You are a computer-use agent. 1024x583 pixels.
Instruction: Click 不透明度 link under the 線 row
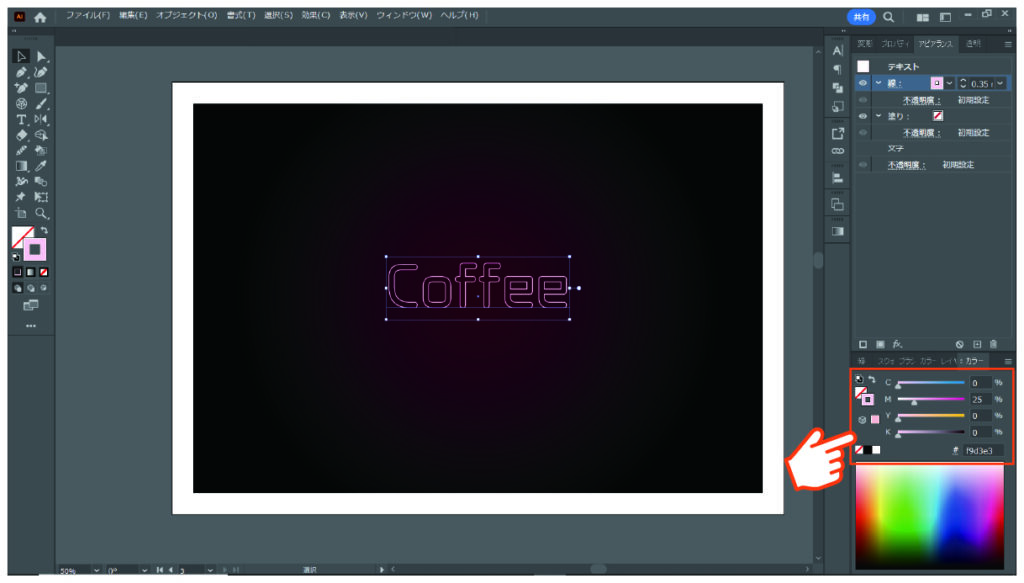point(921,100)
